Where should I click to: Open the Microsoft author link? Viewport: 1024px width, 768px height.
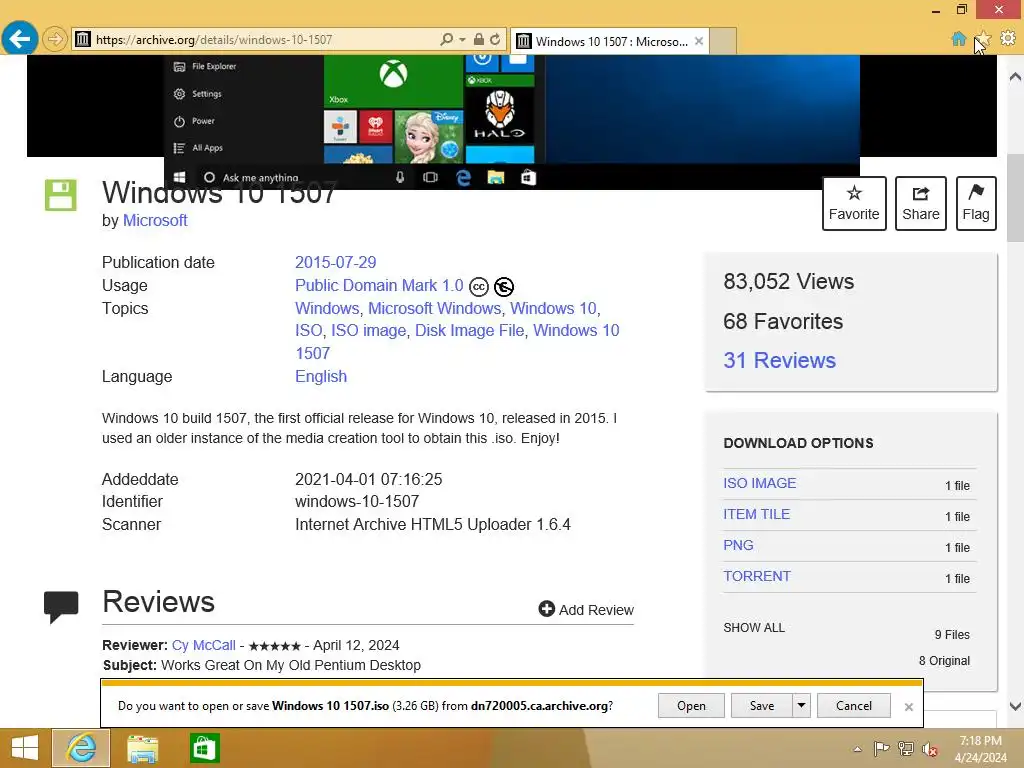click(155, 220)
